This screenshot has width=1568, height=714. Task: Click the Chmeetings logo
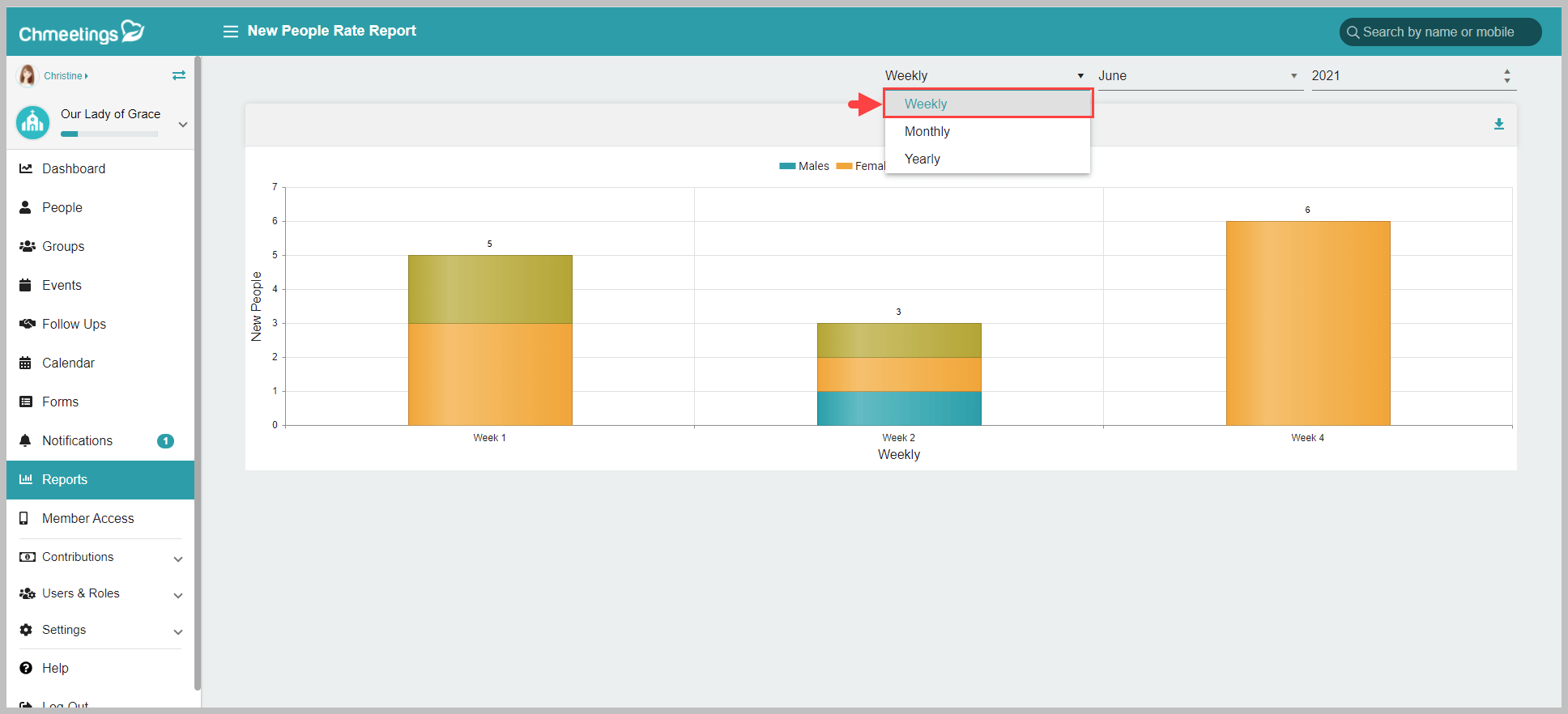(82, 32)
